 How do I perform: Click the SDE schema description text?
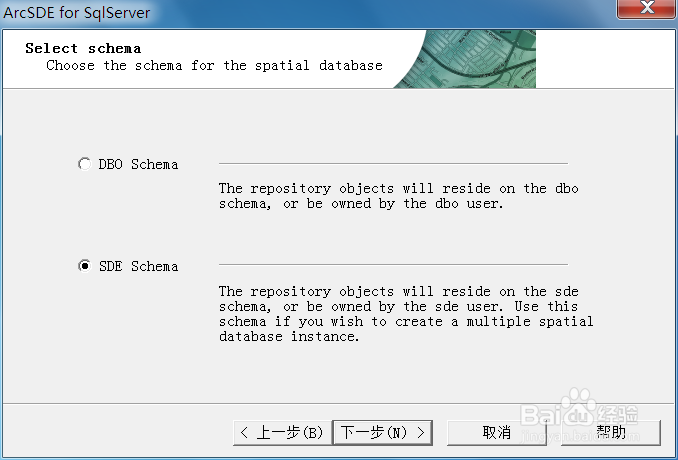[x=406, y=313]
